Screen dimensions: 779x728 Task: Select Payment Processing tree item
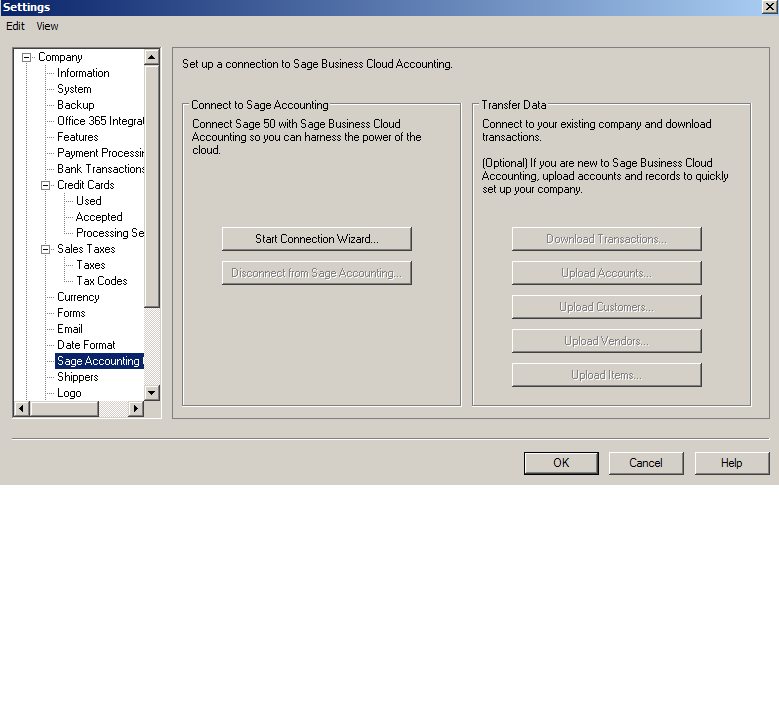[x=100, y=153]
